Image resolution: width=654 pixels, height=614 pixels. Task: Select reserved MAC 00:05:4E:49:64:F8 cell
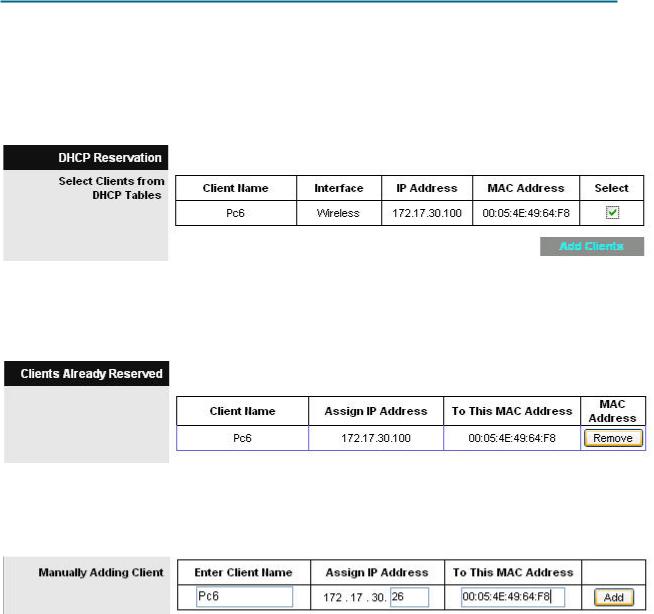tap(512, 438)
